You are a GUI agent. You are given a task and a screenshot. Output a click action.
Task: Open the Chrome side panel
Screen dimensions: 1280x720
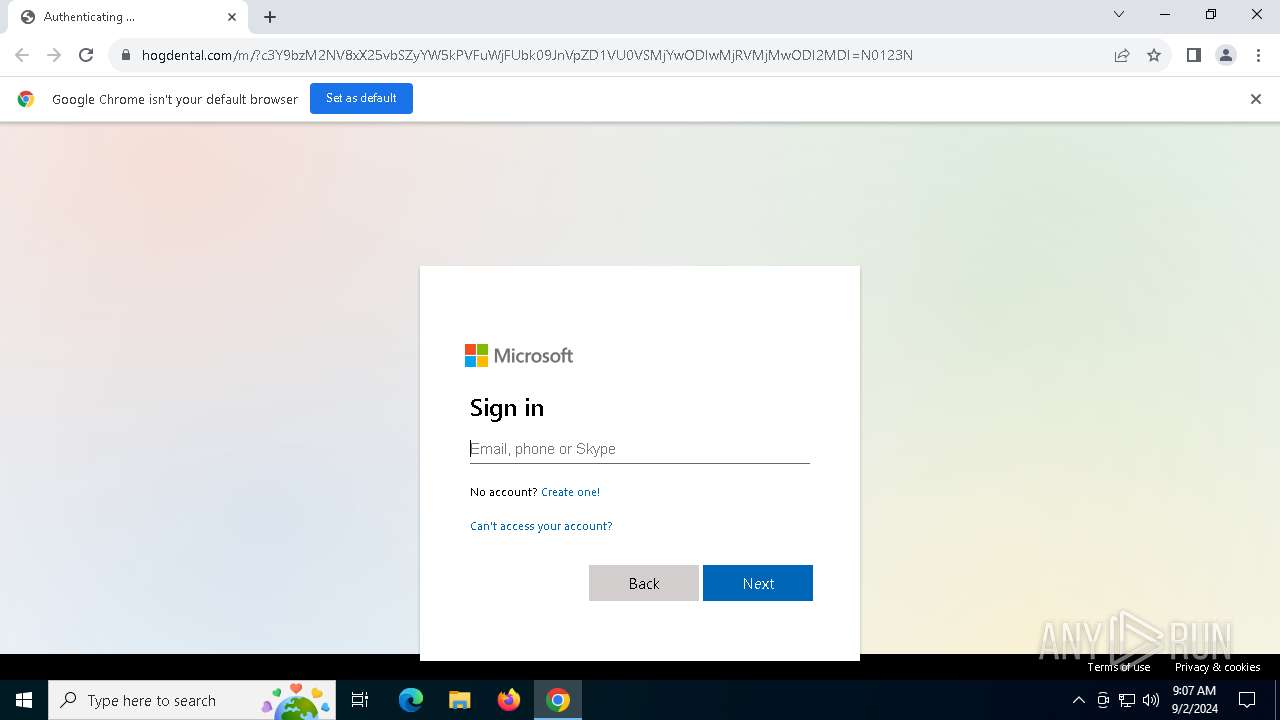click(1194, 55)
